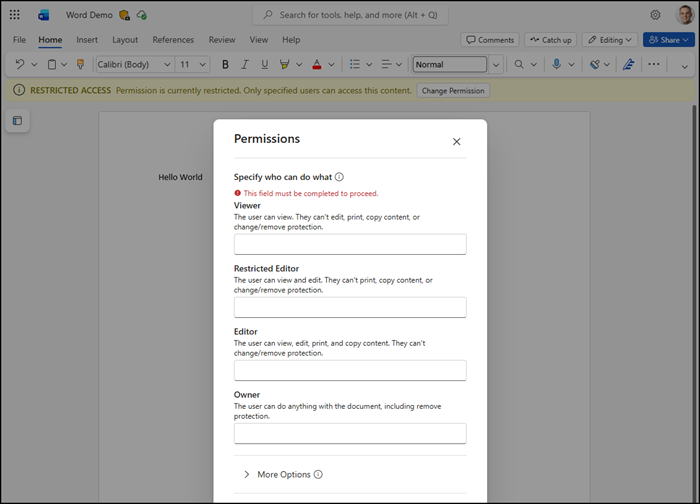Switch to the Review tab
Screen dimensions: 700x504
click(x=222, y=40)
